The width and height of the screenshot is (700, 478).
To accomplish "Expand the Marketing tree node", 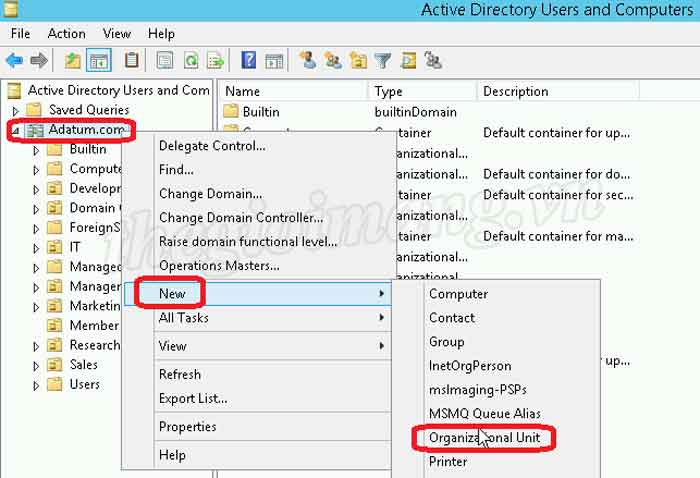I will pos(36,308).
